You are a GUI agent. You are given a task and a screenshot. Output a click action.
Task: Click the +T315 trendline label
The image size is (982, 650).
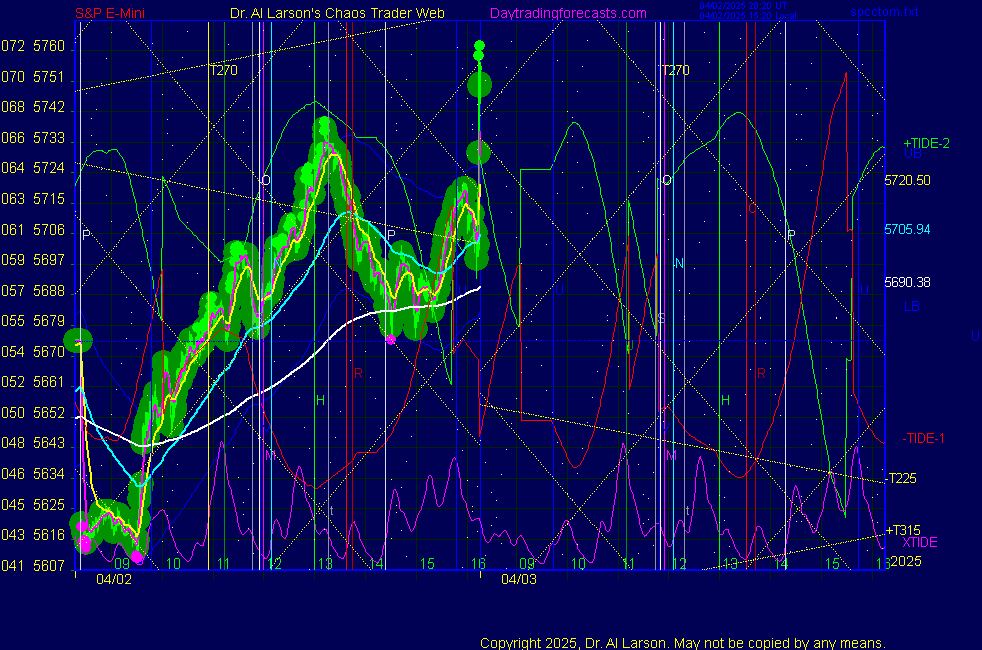tap(903, 530)
